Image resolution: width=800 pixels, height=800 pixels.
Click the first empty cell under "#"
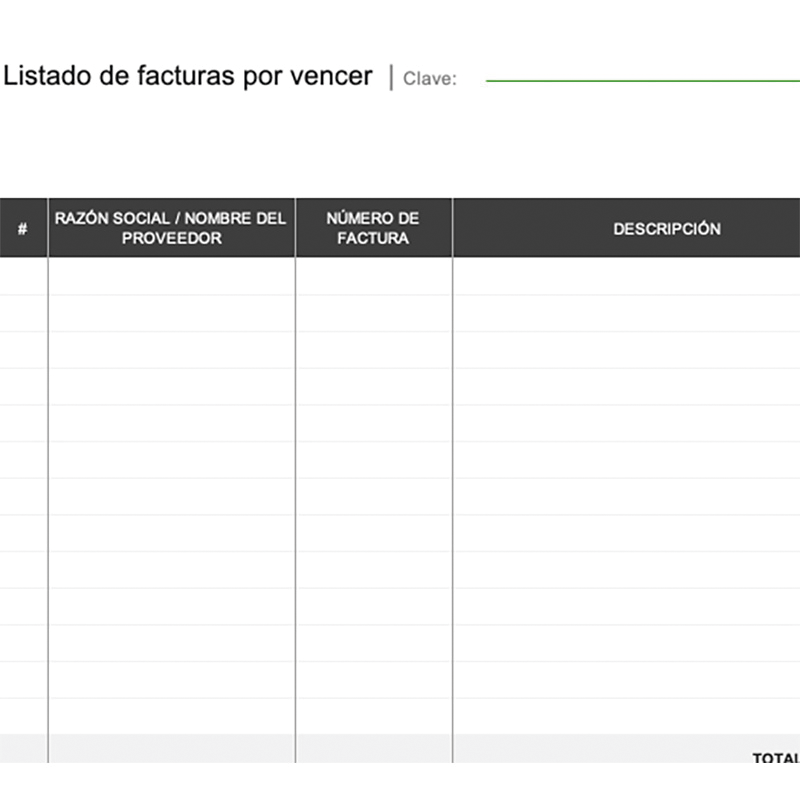click(22, 276)
